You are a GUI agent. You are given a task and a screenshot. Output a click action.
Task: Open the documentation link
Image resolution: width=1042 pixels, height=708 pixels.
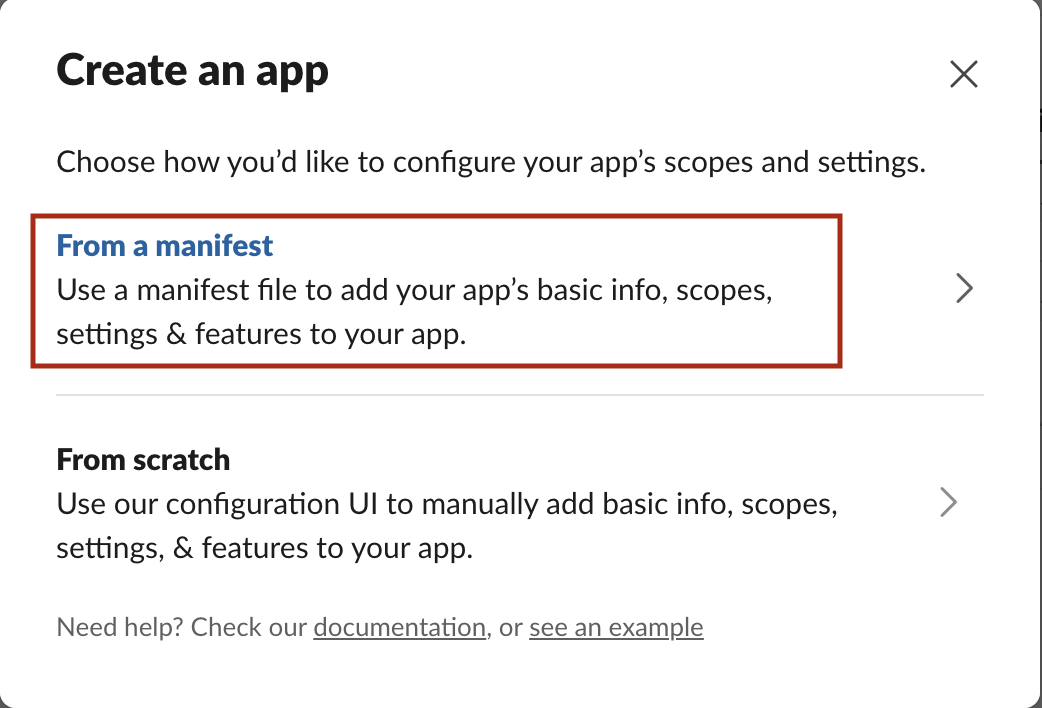[399, 628]
